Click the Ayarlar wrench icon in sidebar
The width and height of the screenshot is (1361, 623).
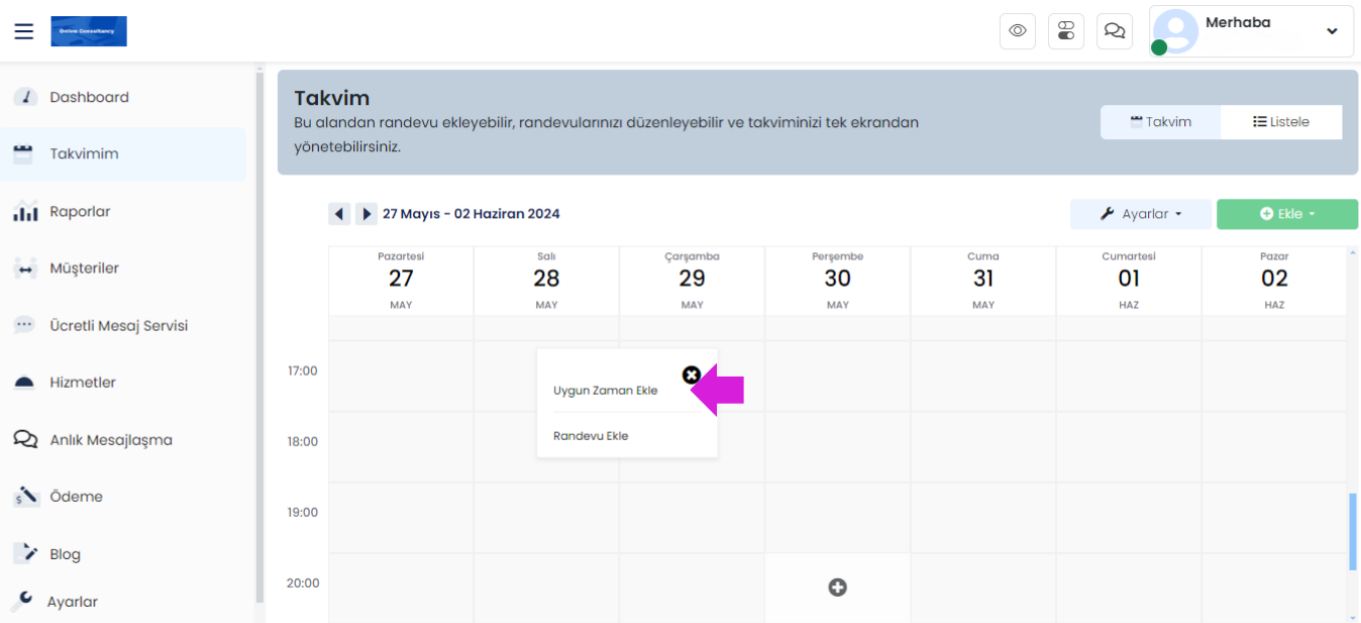(x=22, y=600)
